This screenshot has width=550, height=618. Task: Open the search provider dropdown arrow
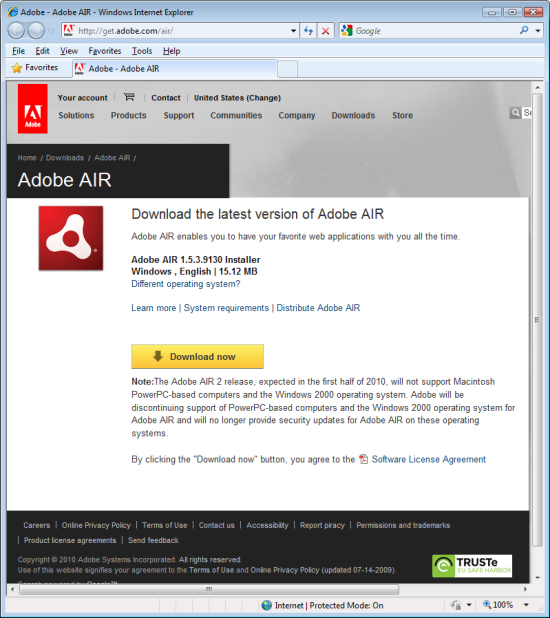538,31
